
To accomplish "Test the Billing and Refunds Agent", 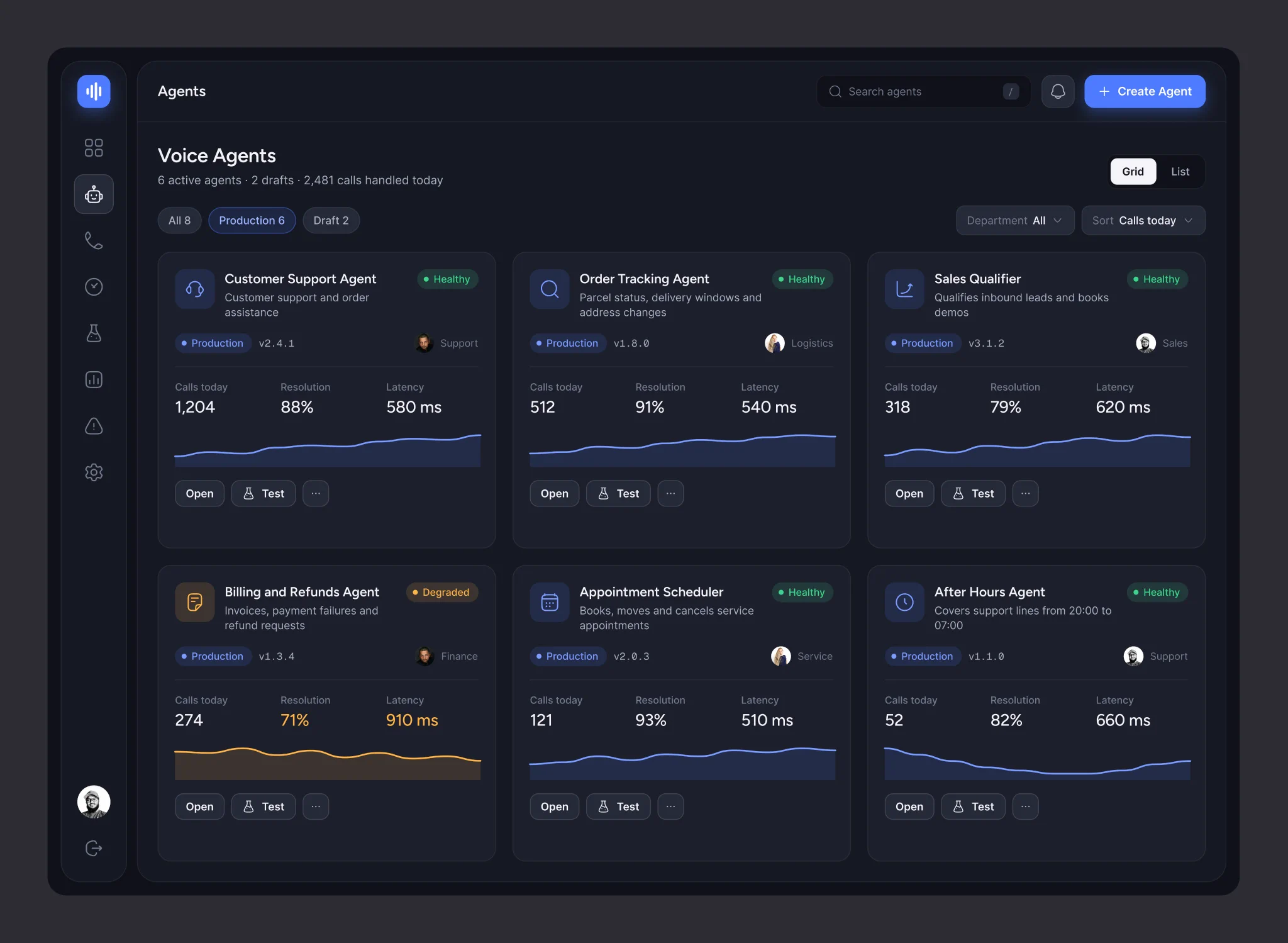I will tap(264, 806).
